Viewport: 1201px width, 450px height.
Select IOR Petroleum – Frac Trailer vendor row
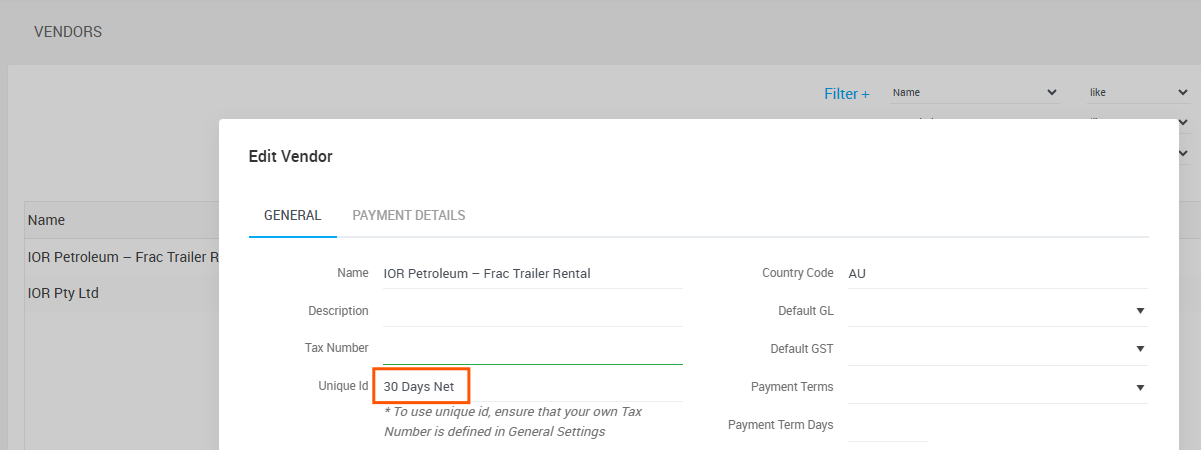click(122, 257)
